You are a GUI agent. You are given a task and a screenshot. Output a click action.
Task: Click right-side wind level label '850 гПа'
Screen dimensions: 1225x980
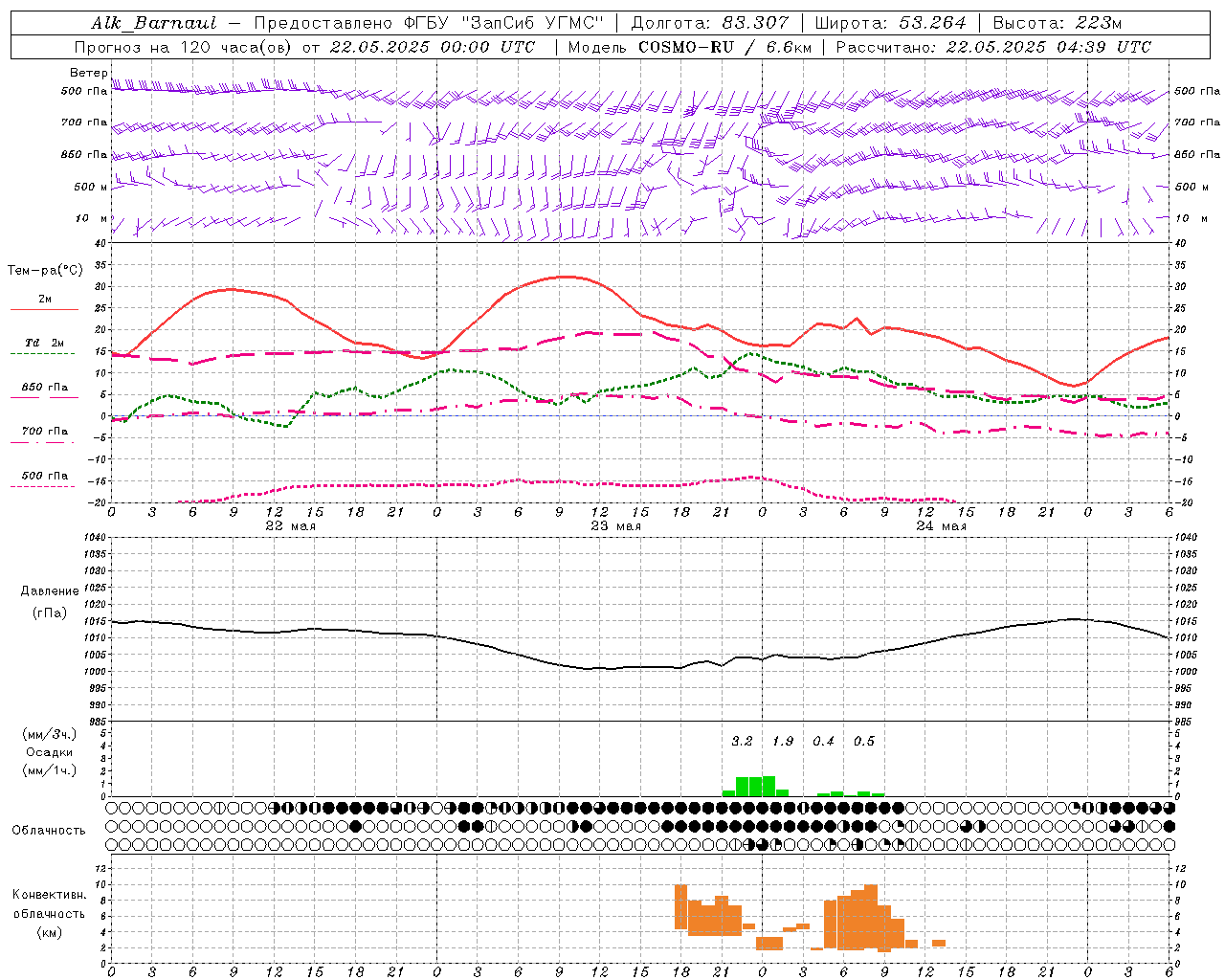(x=1197, y=154)
